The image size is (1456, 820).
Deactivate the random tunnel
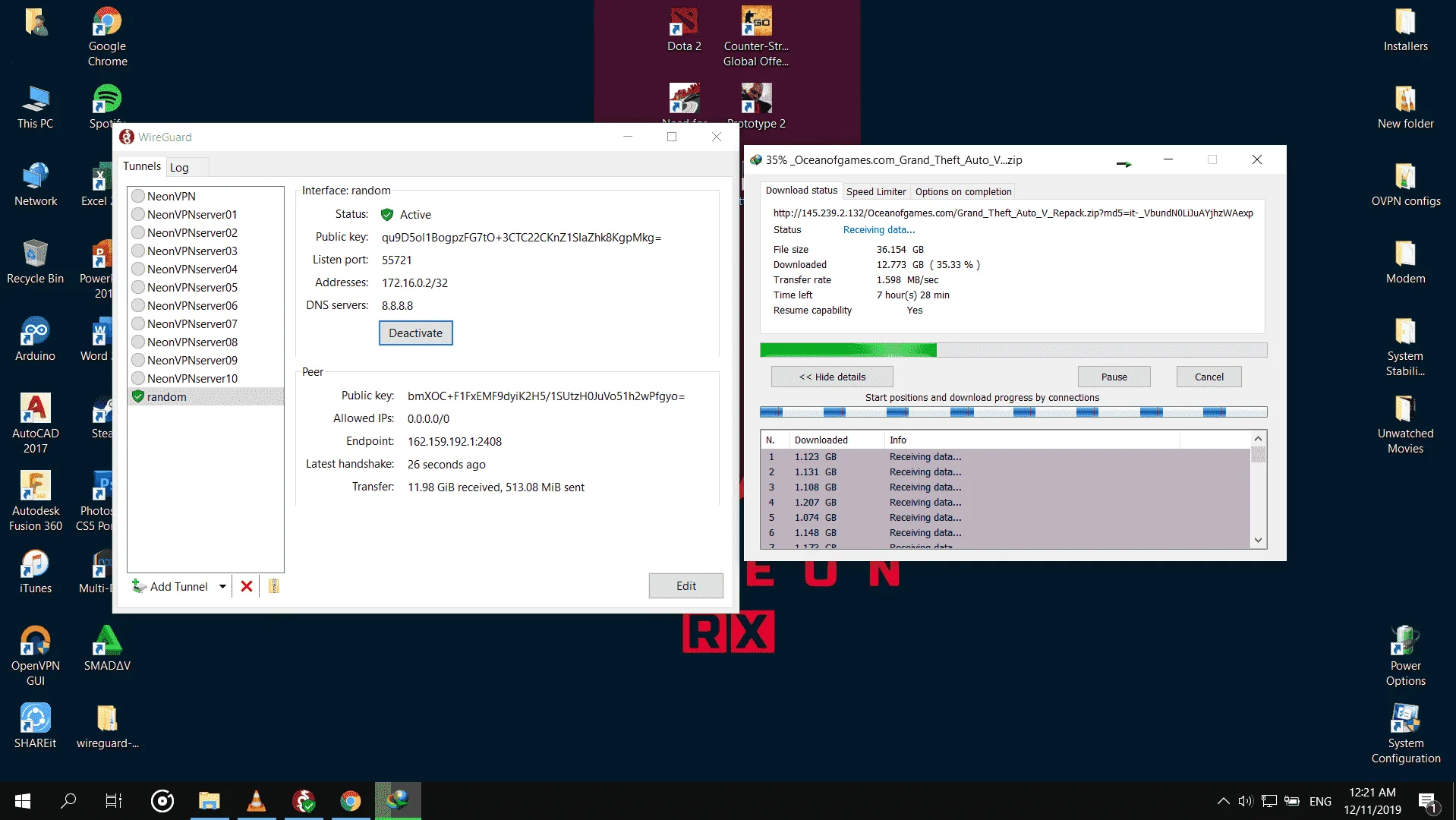(x=415, y=333)
